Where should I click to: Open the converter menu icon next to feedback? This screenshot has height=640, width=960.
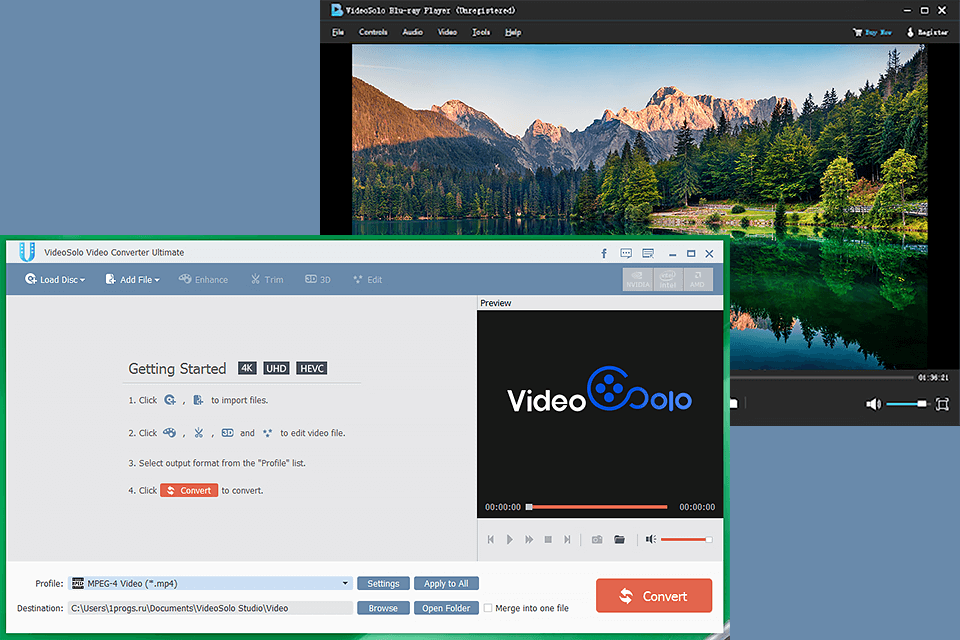648,254
